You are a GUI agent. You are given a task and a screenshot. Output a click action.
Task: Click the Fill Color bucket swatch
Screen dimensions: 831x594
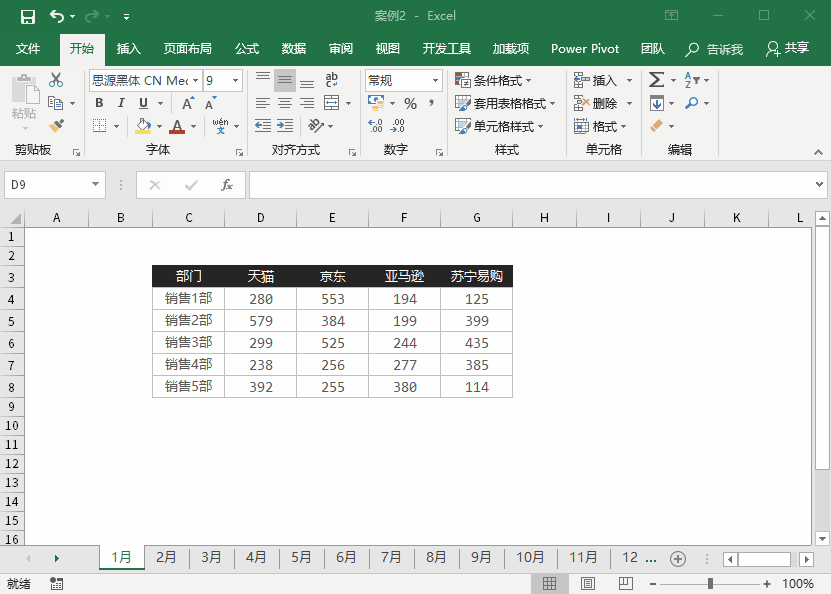point(143,126)
